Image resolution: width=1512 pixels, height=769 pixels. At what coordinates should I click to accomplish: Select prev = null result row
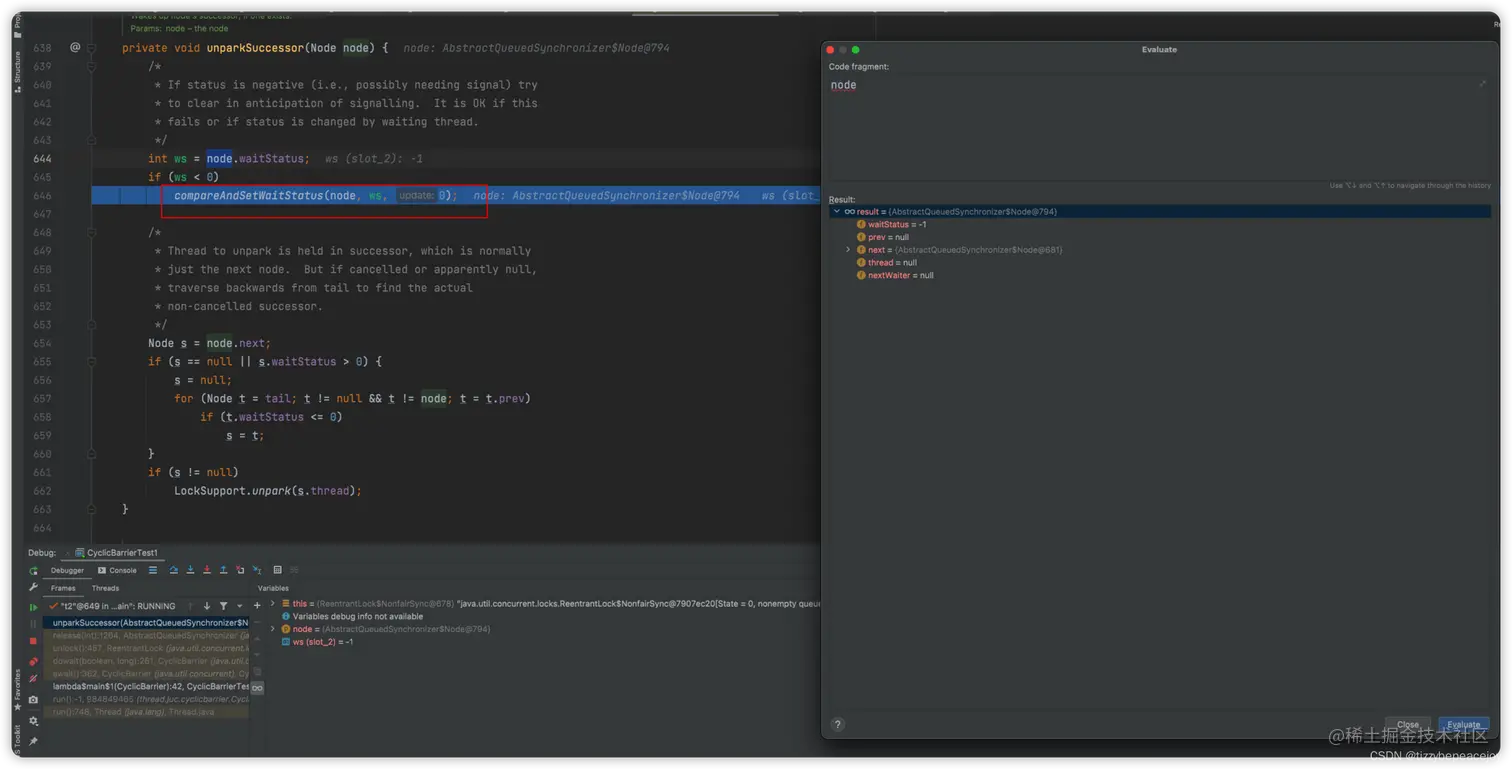[882, 237]
